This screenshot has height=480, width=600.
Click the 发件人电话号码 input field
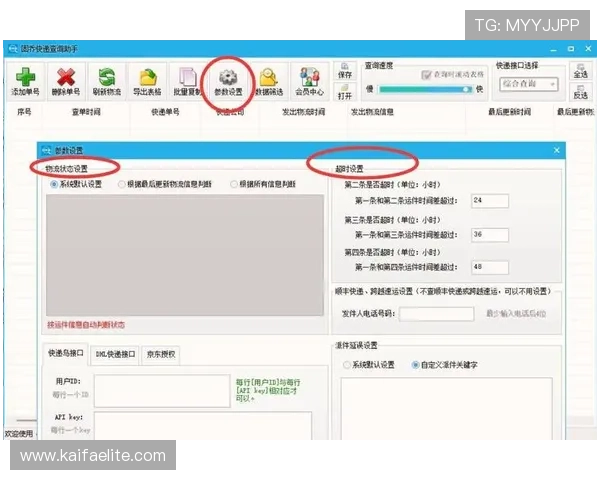click(436, 314)
